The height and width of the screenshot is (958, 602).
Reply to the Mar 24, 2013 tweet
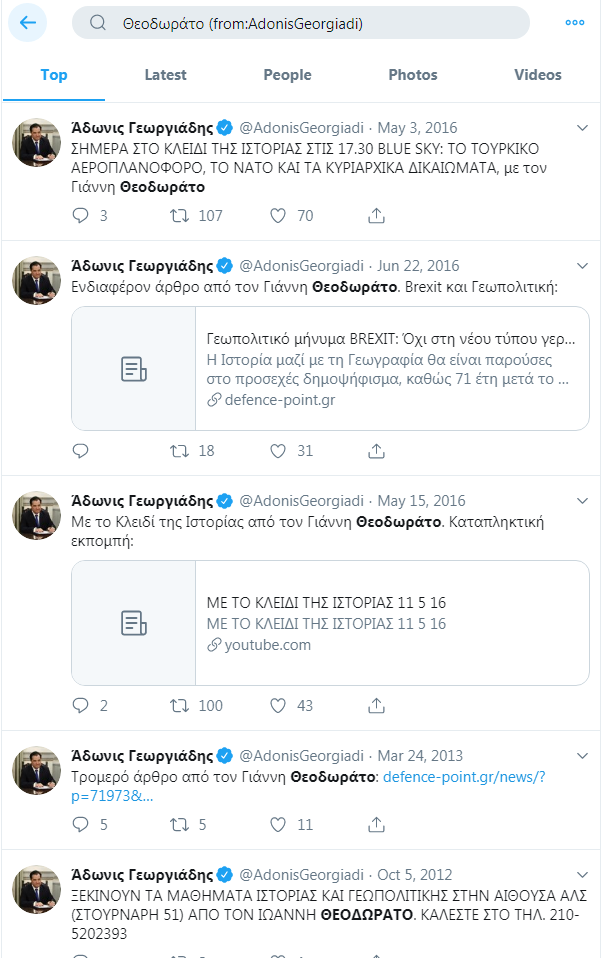(81, 825)
